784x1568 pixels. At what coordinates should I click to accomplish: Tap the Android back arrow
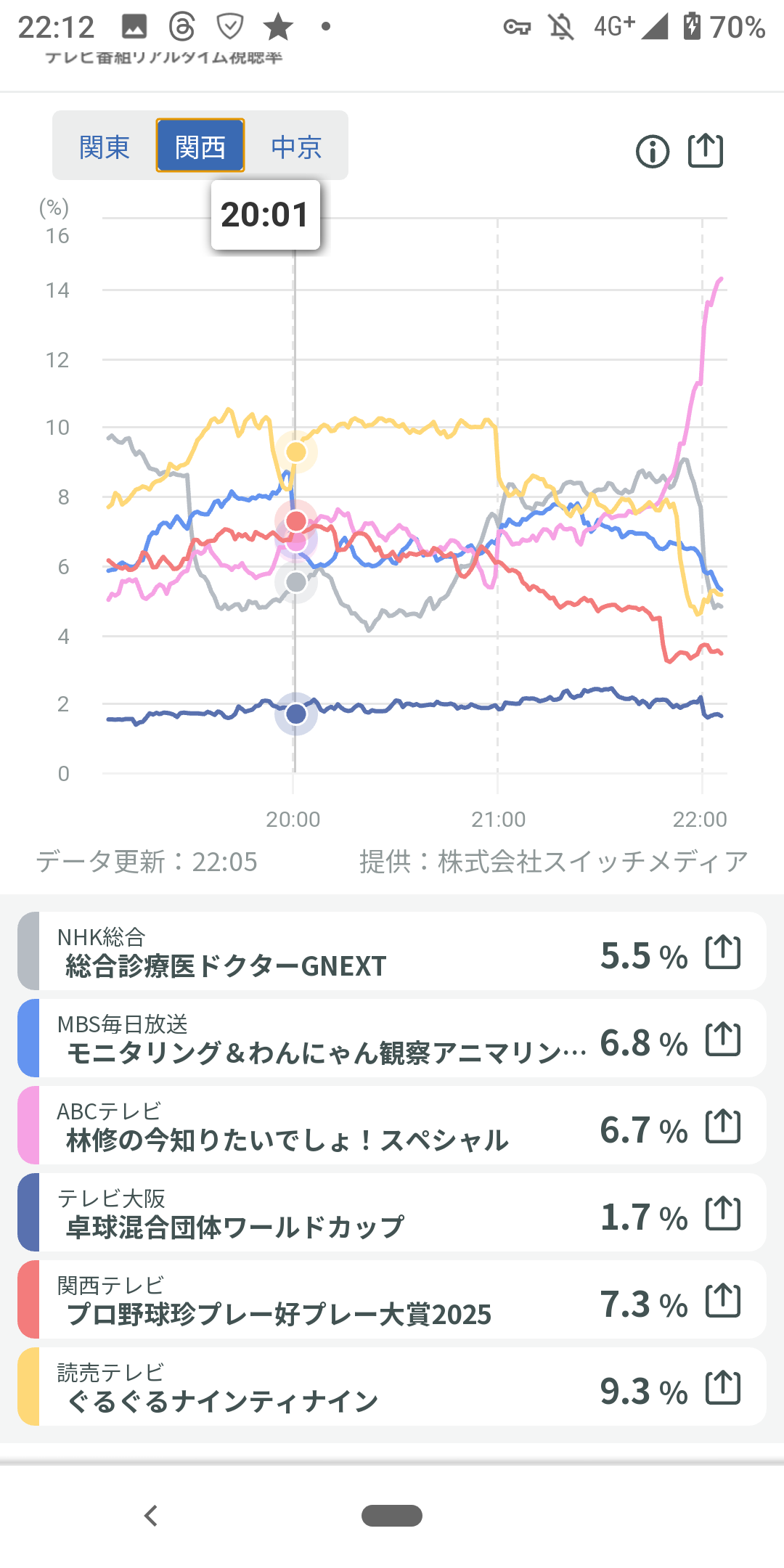click(x=151, y=1516)
